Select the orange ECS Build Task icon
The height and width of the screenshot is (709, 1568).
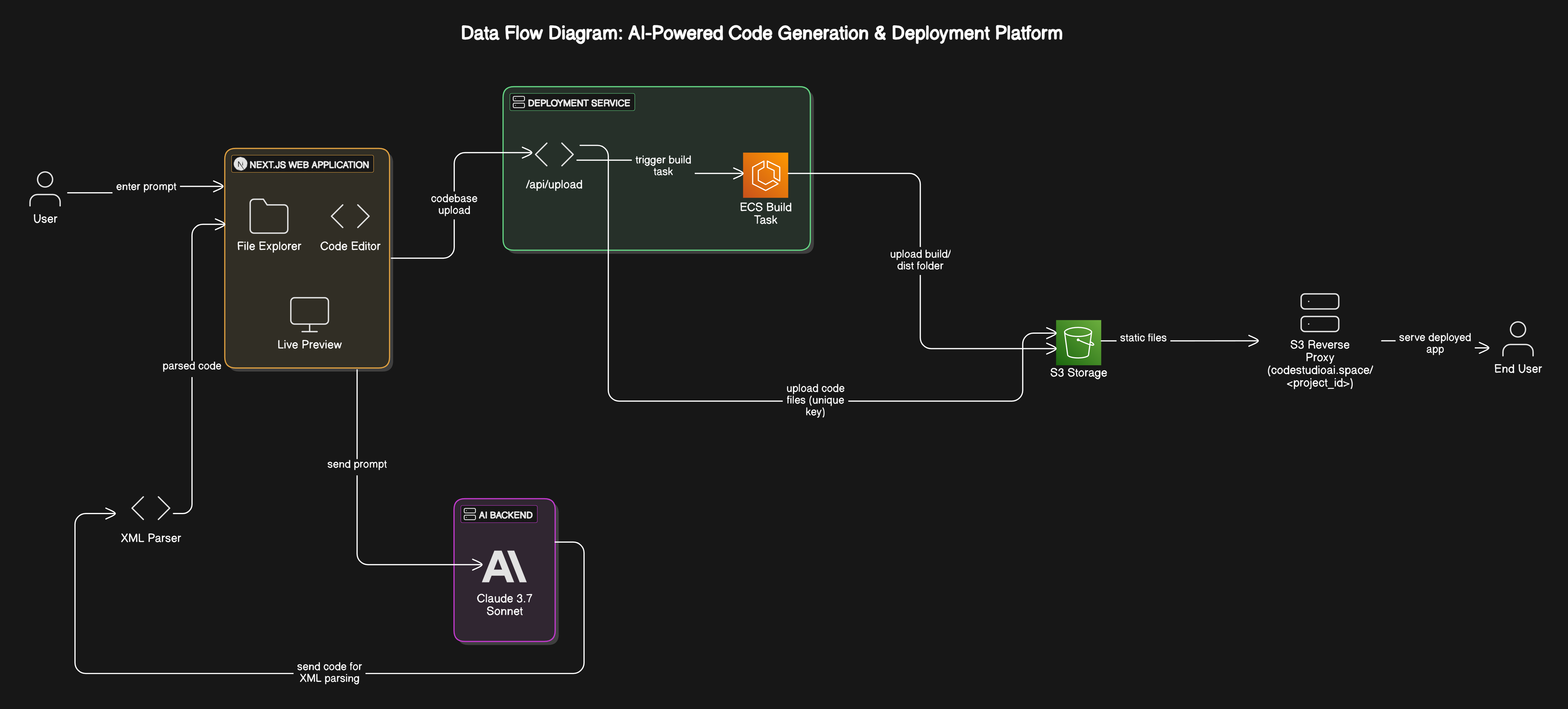[x=765, y=175]
